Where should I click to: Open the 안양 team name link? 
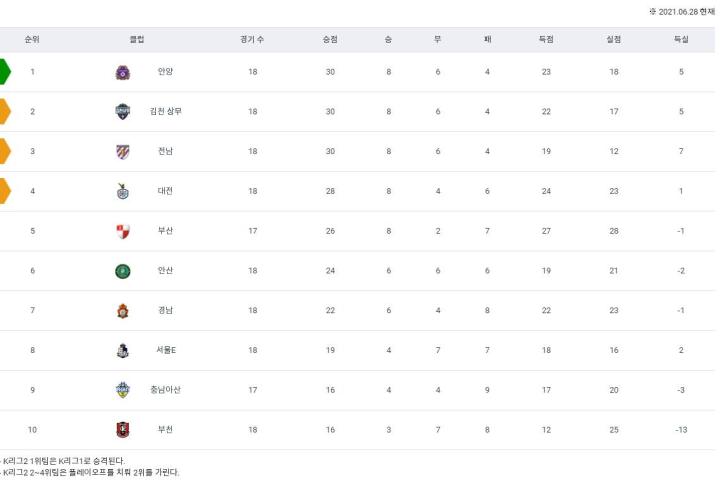click(x=165, y=72)
